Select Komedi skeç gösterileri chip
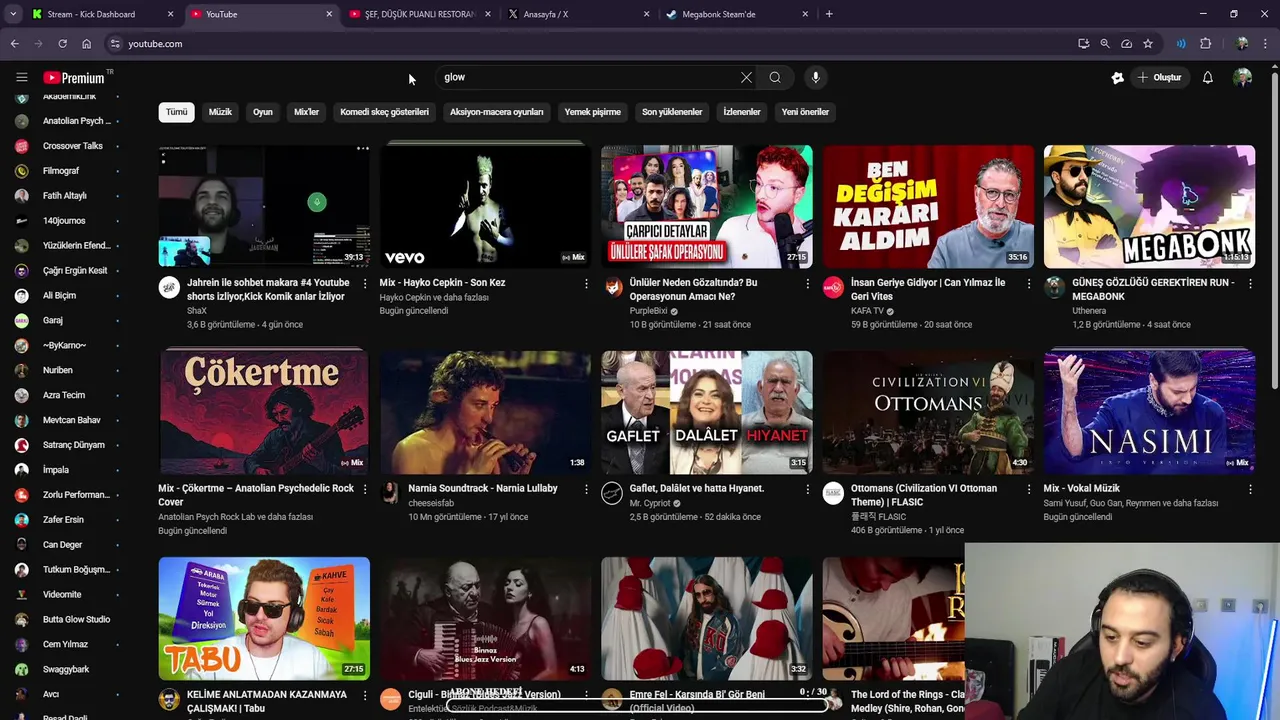 tap(384, 112)
